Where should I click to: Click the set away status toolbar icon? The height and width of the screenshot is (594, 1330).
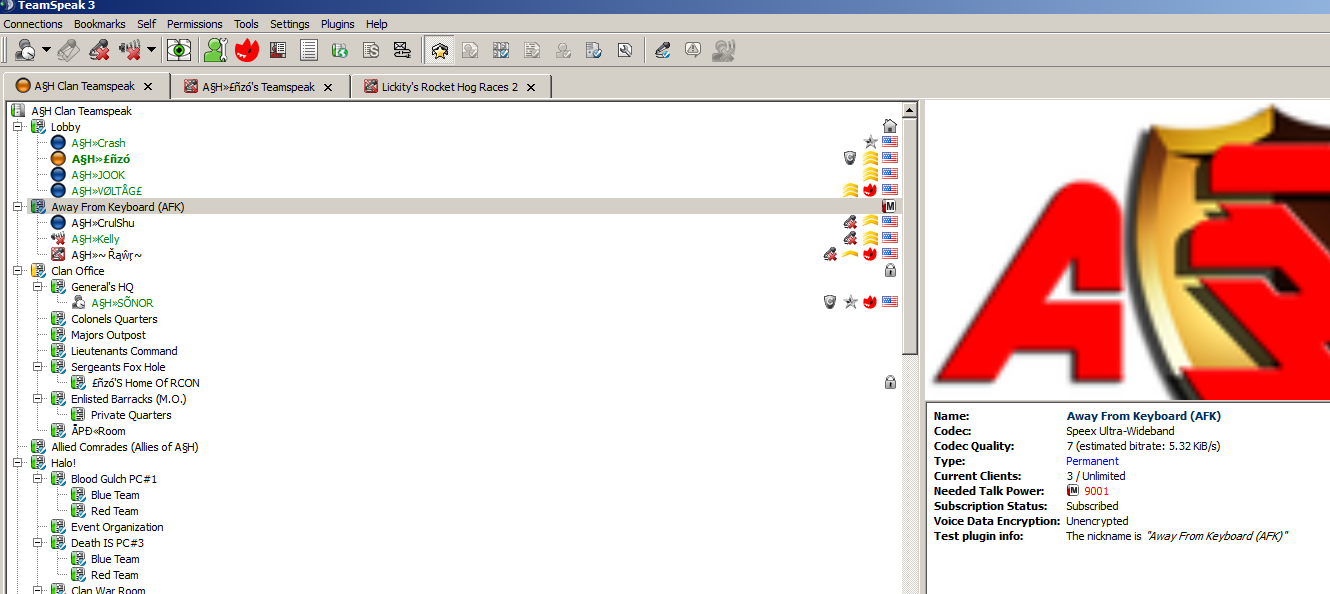click(x=26, y=49)
